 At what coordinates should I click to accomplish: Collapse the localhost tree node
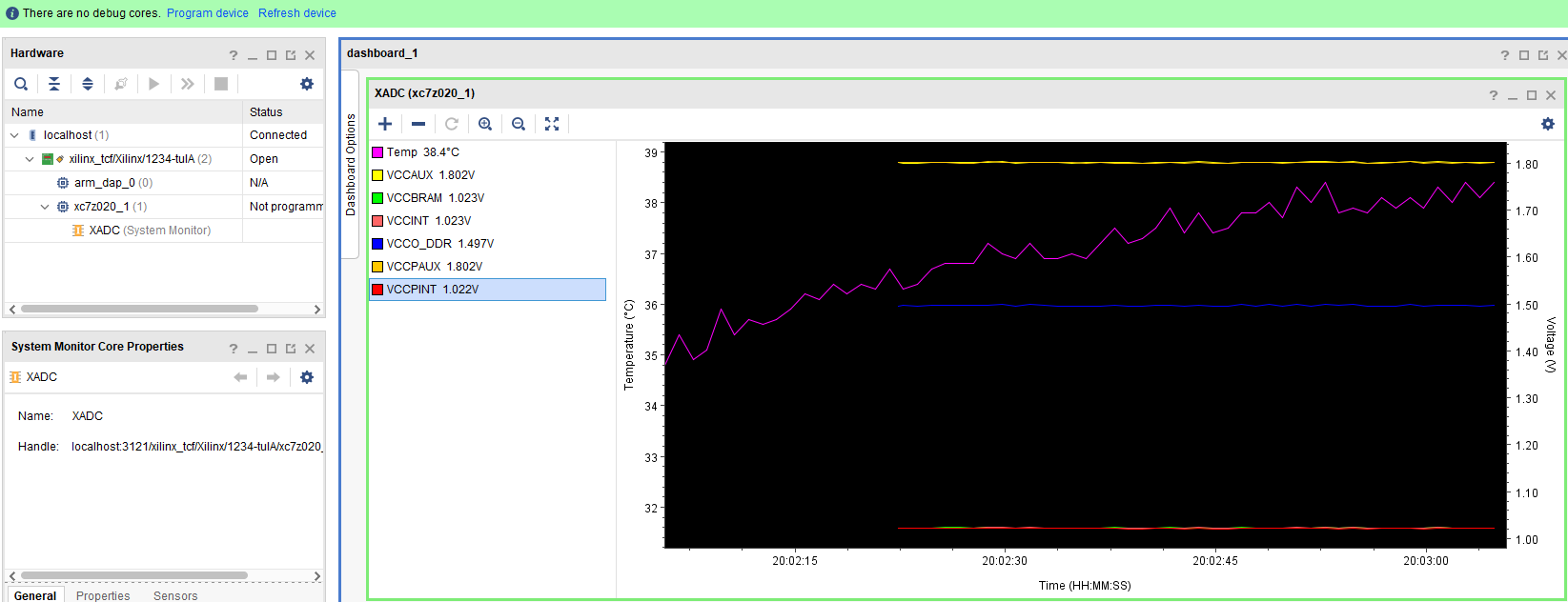coord(14,135)
